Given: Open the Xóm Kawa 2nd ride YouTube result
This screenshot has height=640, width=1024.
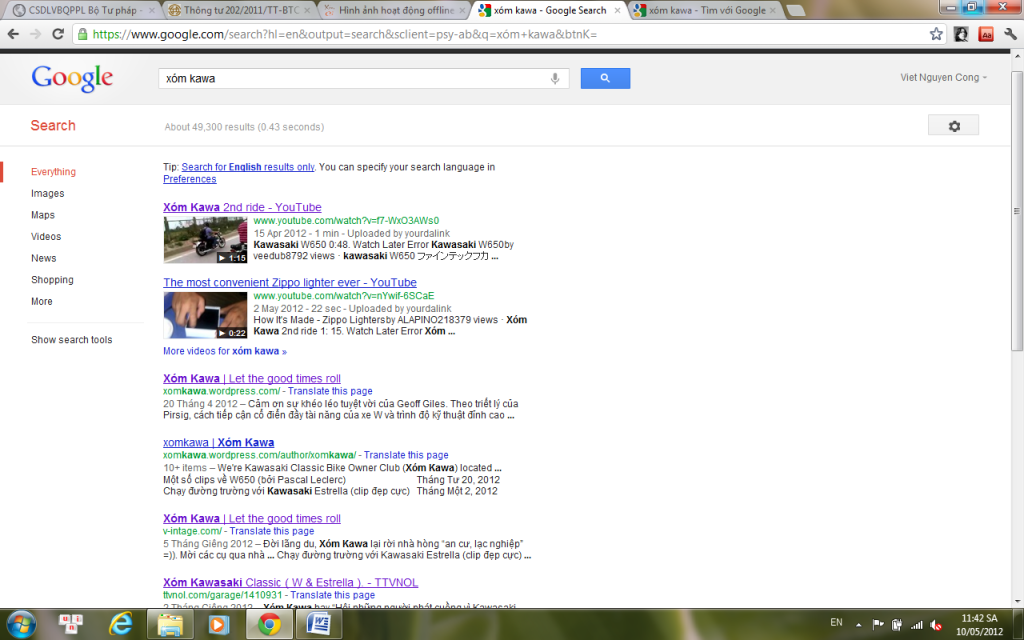Looking at the screenshot, I should coord(242,207).
